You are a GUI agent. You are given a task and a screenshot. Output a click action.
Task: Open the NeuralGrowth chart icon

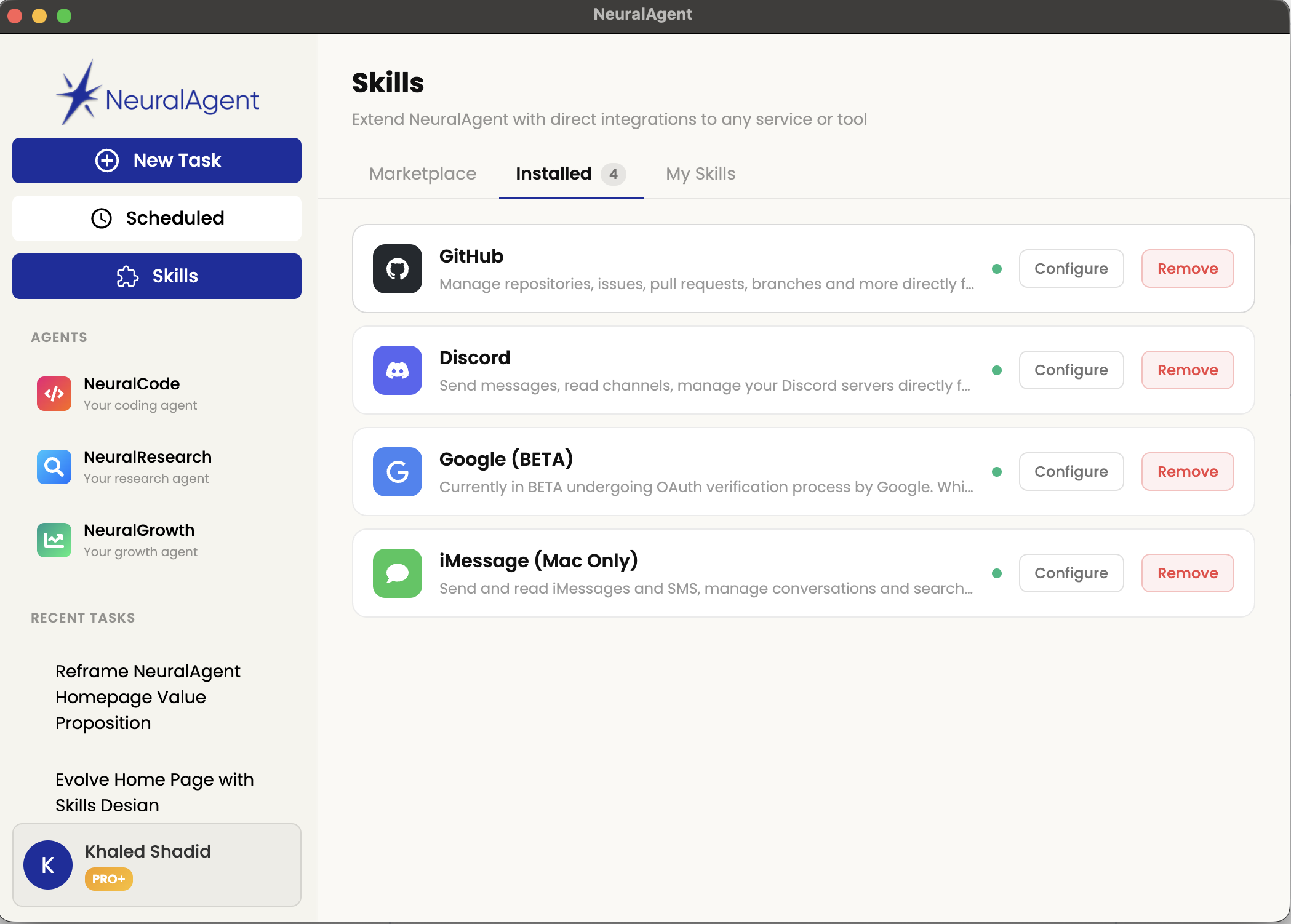coord(54,540)
